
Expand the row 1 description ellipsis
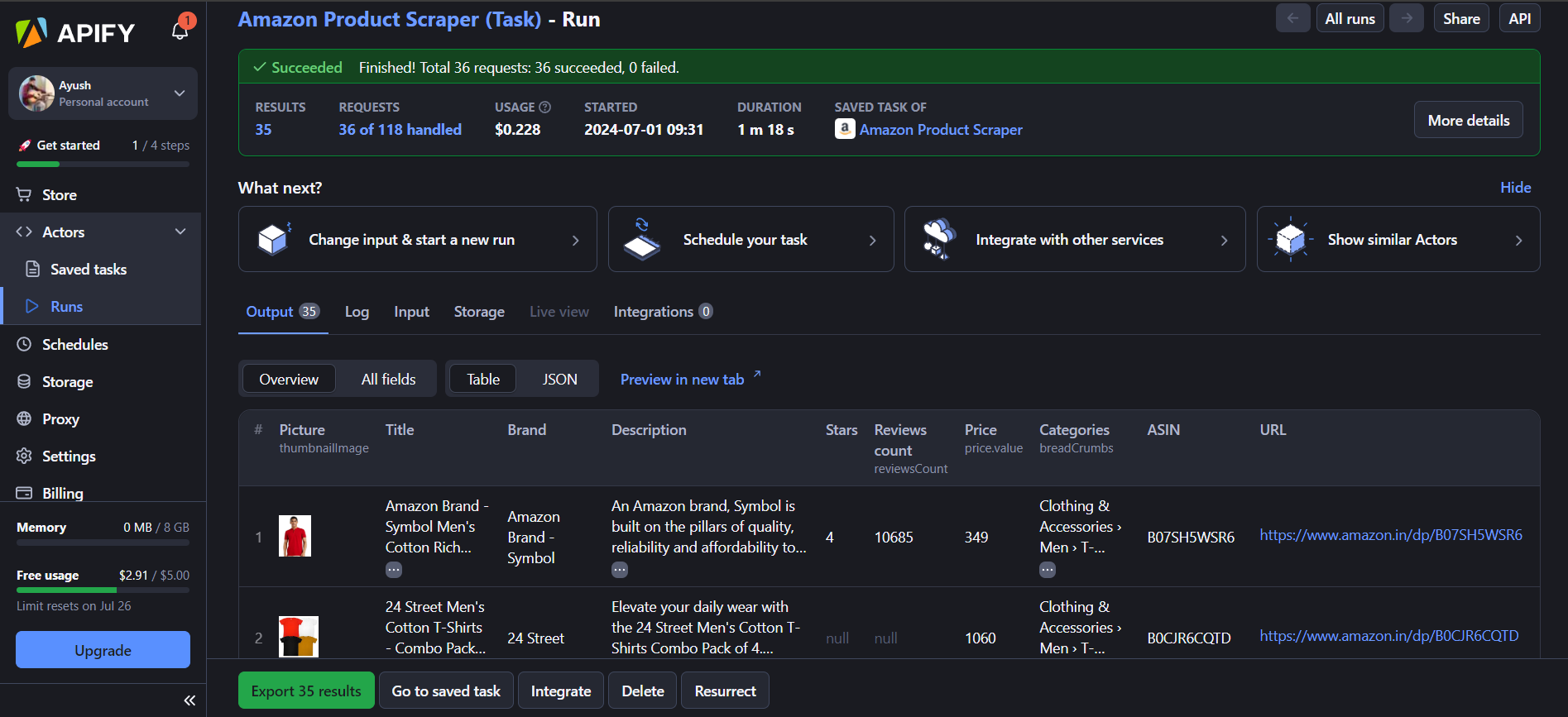(620, 570)
